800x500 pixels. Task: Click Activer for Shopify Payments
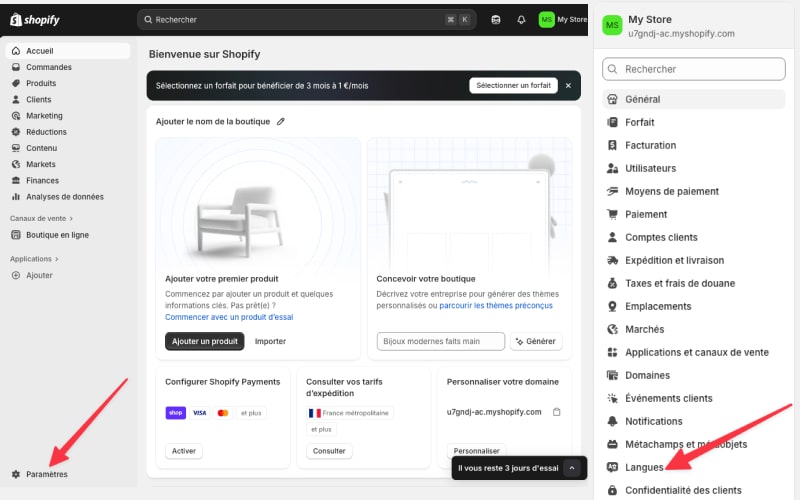pyautogui.click(x=184, y=451)
